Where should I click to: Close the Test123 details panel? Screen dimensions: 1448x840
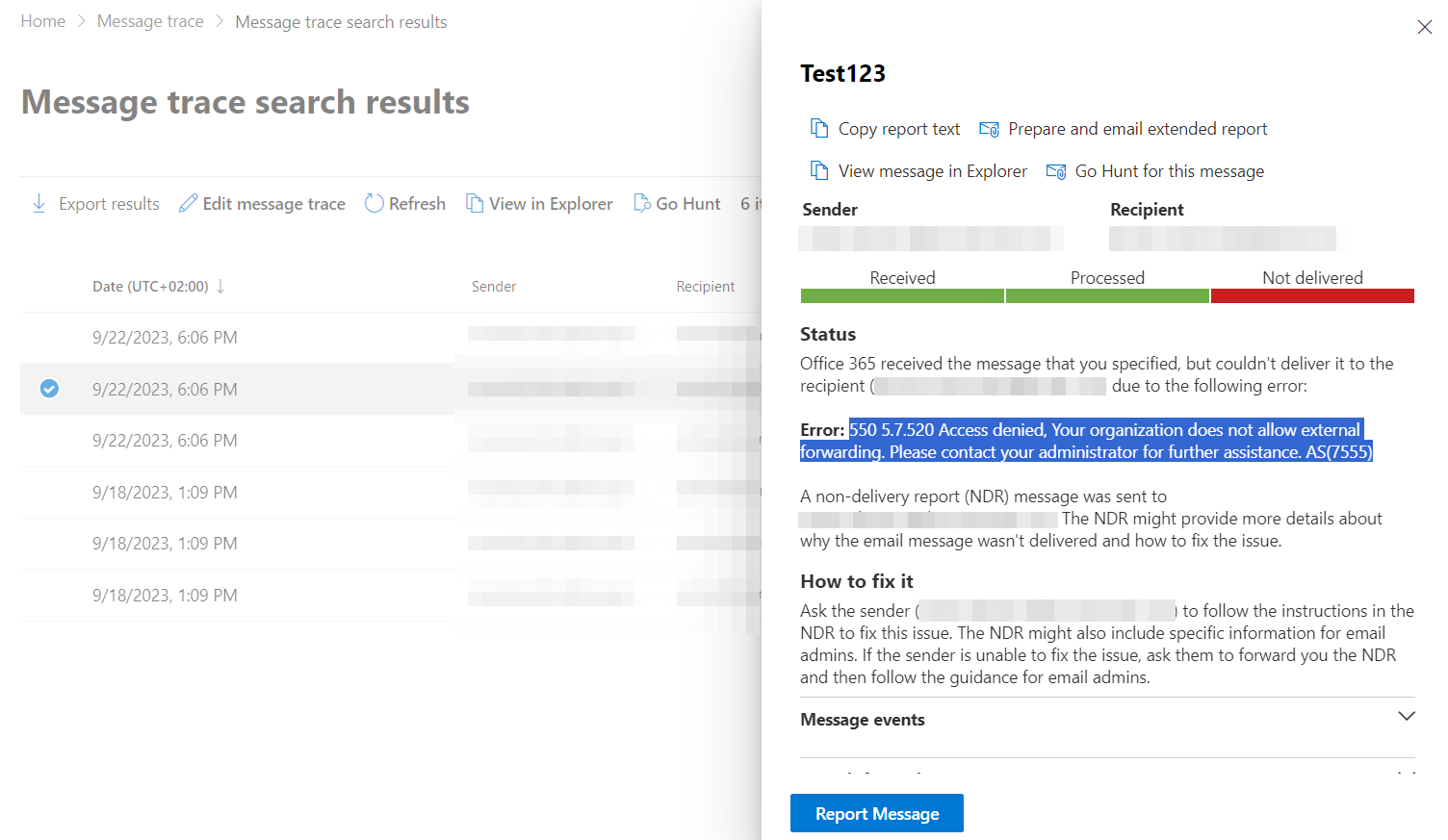tap(1425, 27)
